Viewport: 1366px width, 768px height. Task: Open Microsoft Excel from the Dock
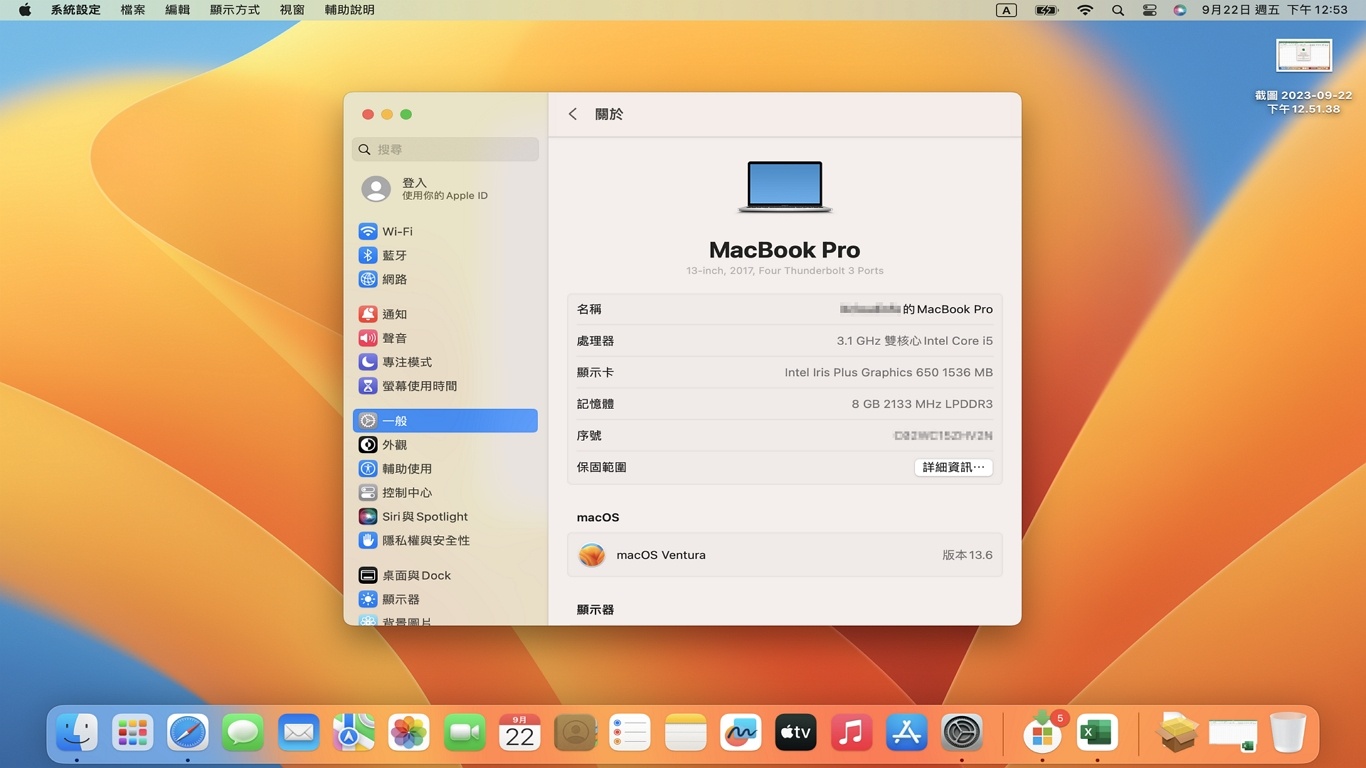coord(1097,733)
